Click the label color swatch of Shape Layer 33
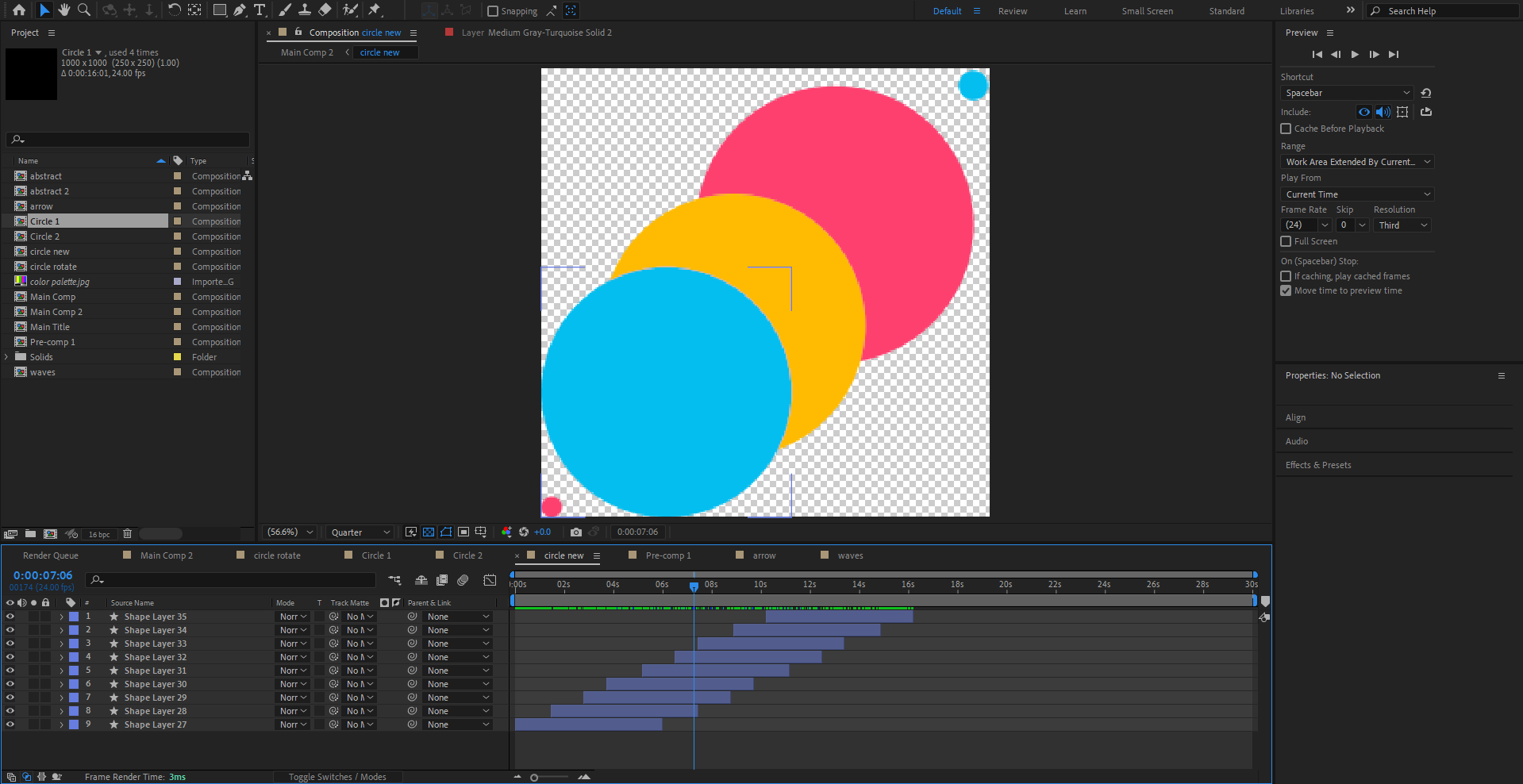 pos(74,644)
